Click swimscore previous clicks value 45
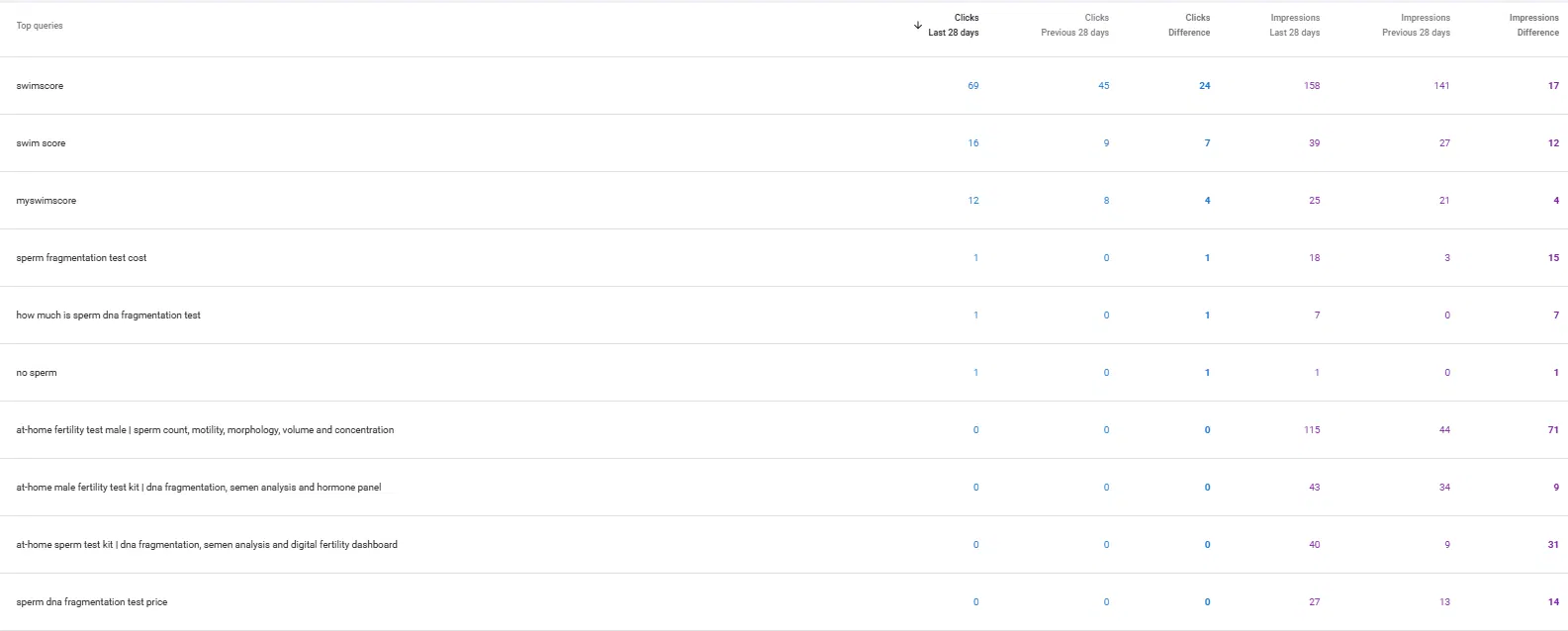1568x631 pixels. point(1104,86)
